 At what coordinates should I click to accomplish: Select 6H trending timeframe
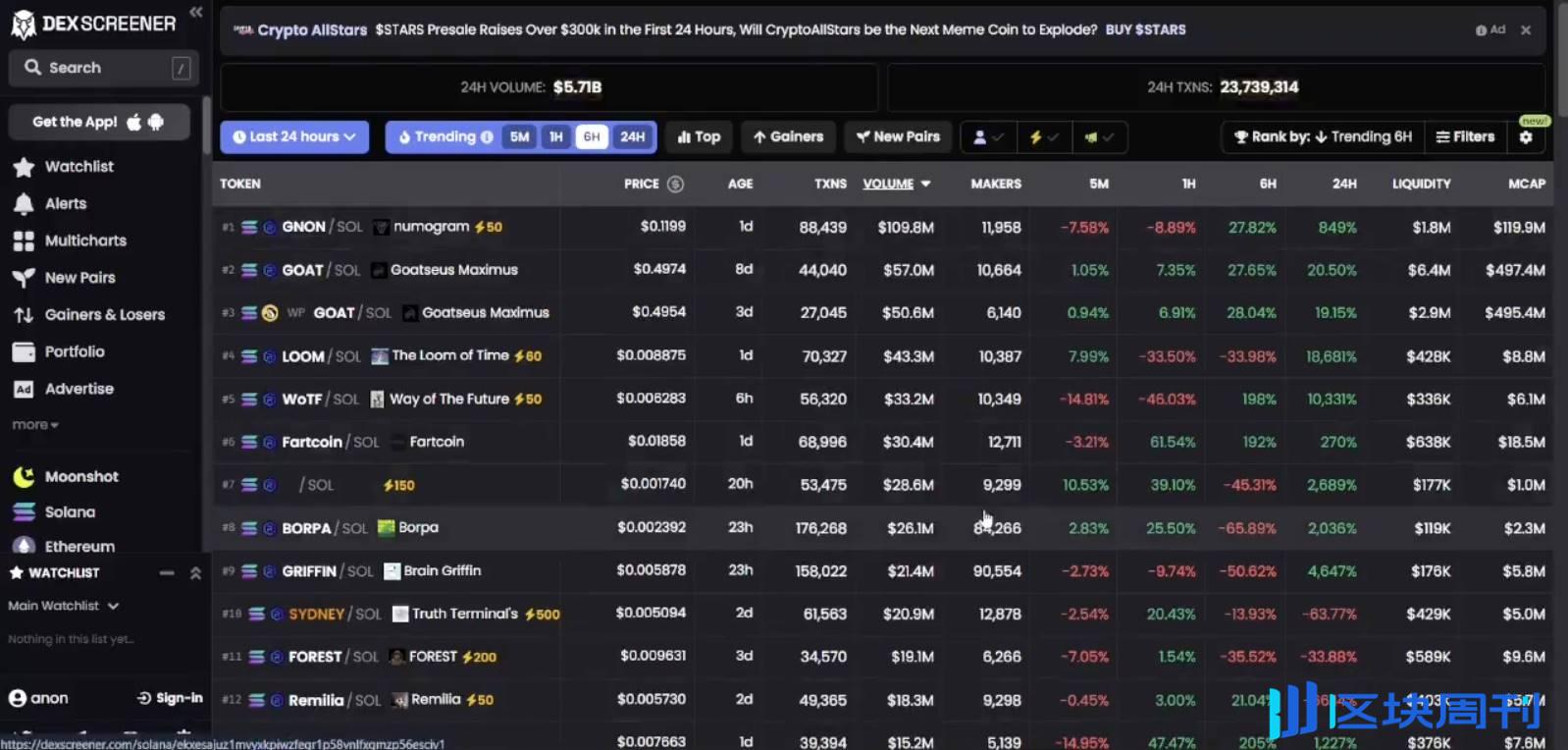tap(592, 137)
